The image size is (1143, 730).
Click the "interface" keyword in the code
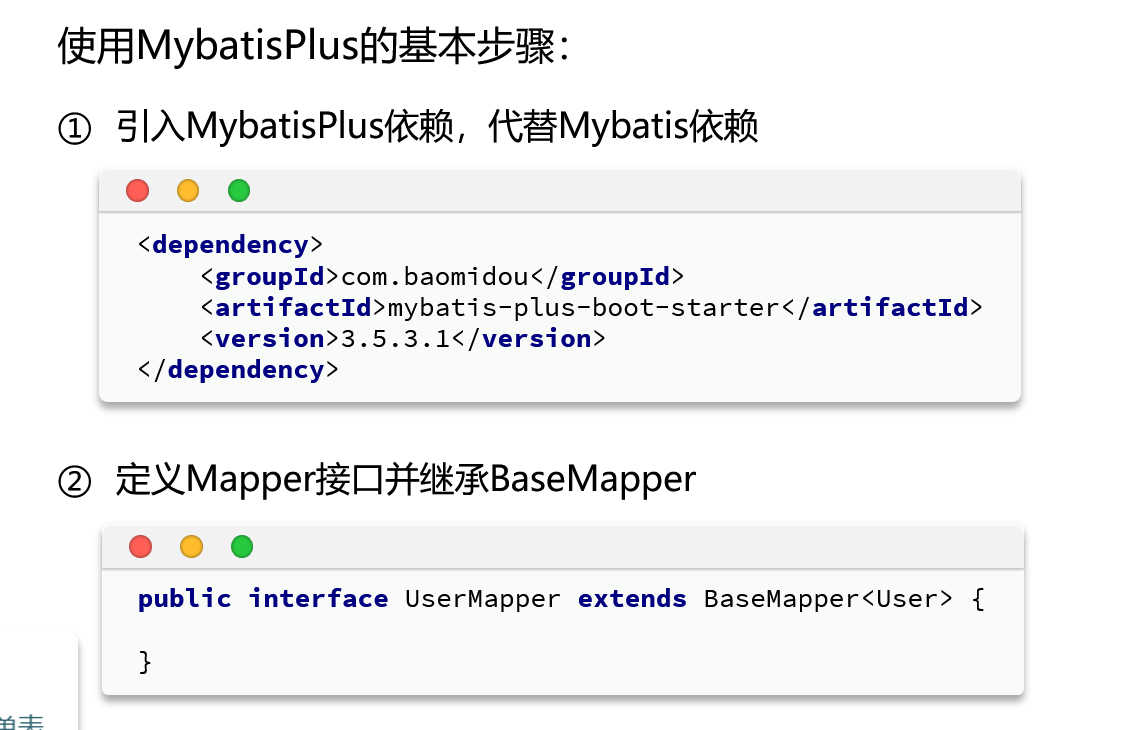(x=319, y=599)
